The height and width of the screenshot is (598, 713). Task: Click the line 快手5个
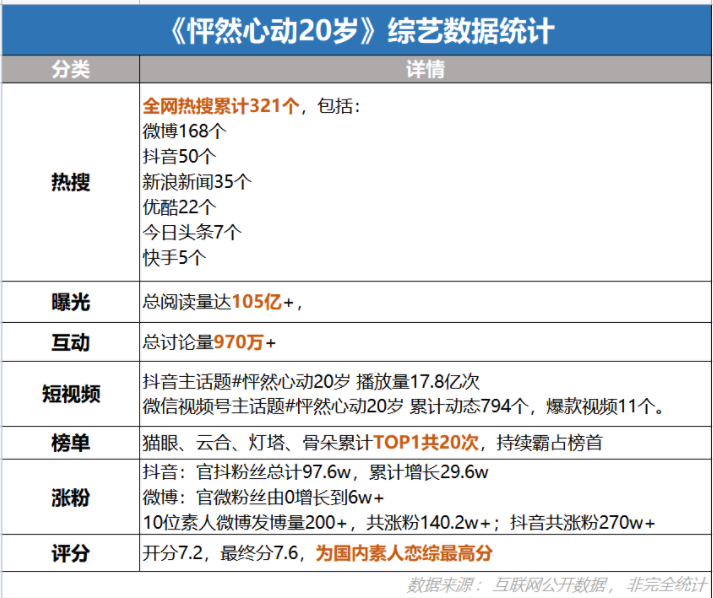pos(174,258)
